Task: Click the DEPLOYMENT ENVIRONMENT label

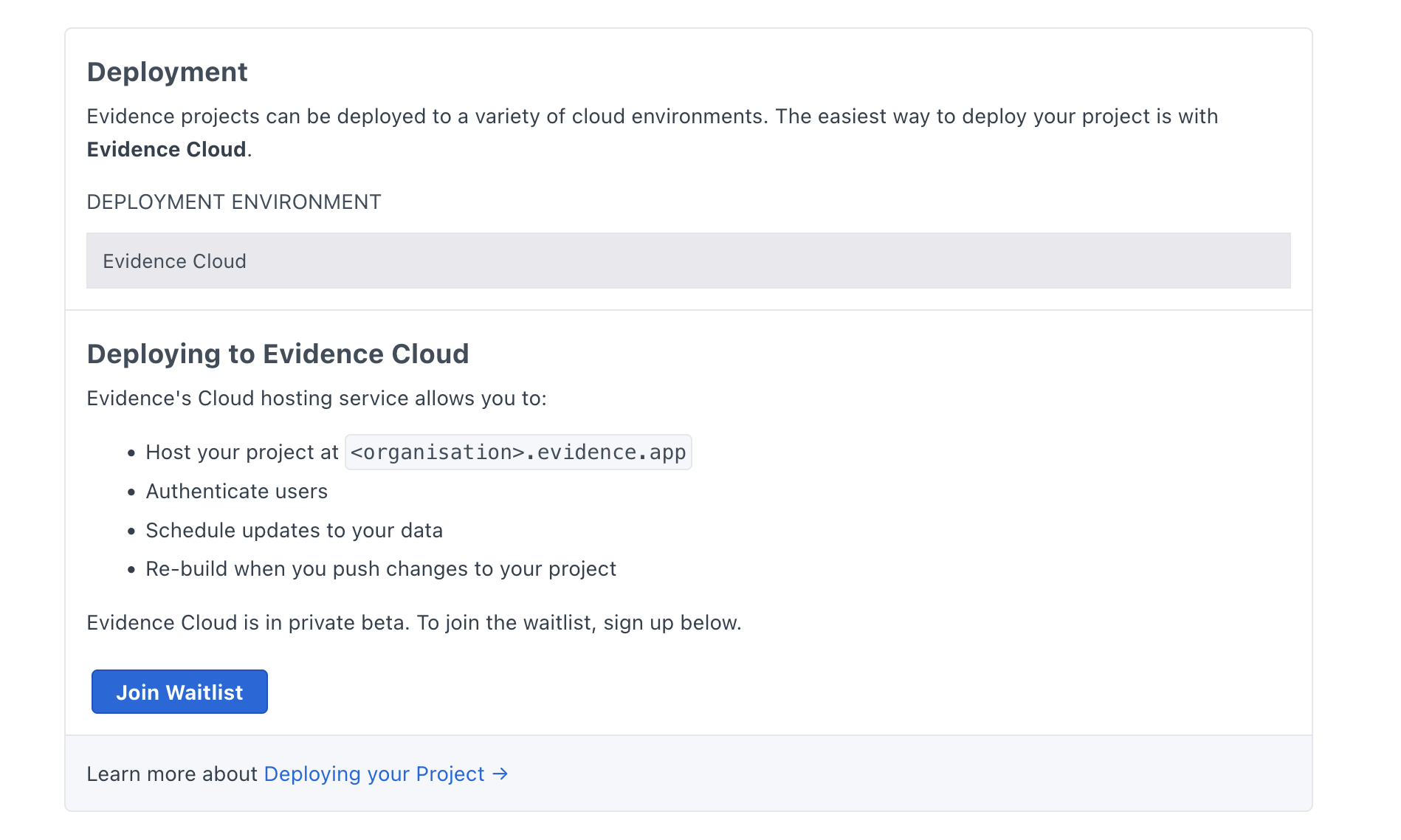Action: click(x=234, y=202)
